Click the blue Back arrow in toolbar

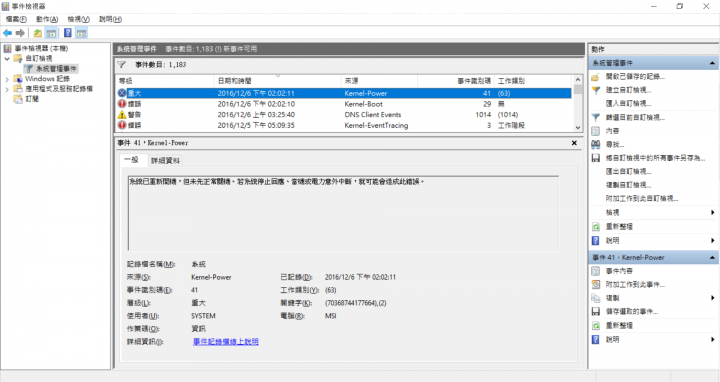click(7, 33)
